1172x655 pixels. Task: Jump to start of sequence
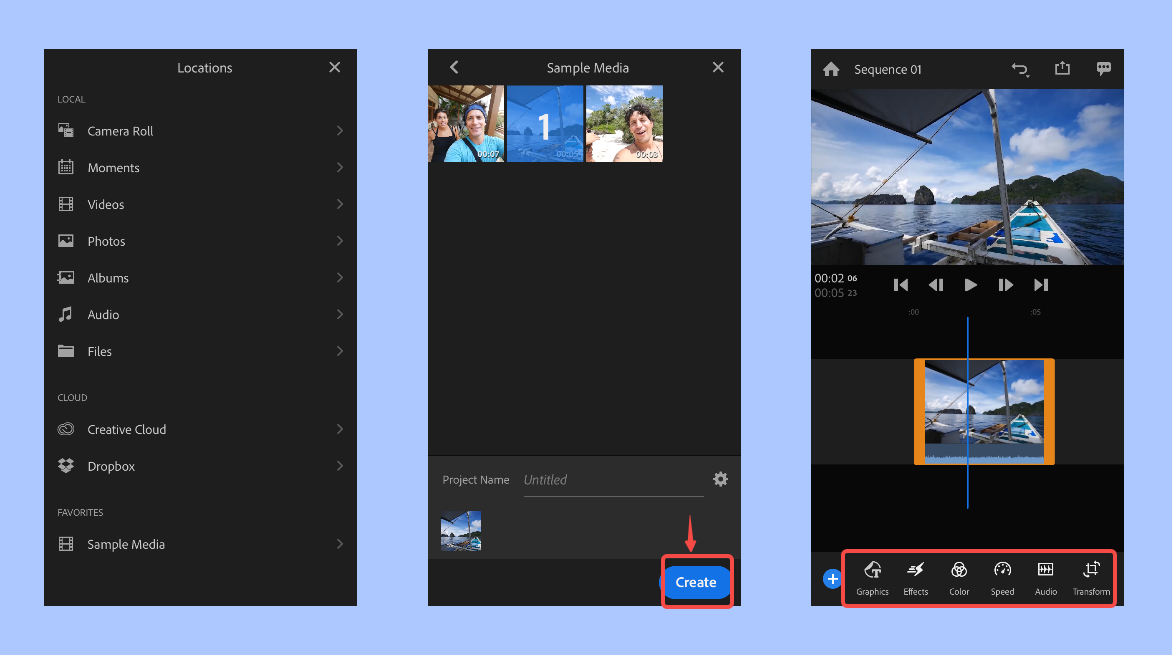(x=901, y=285)
